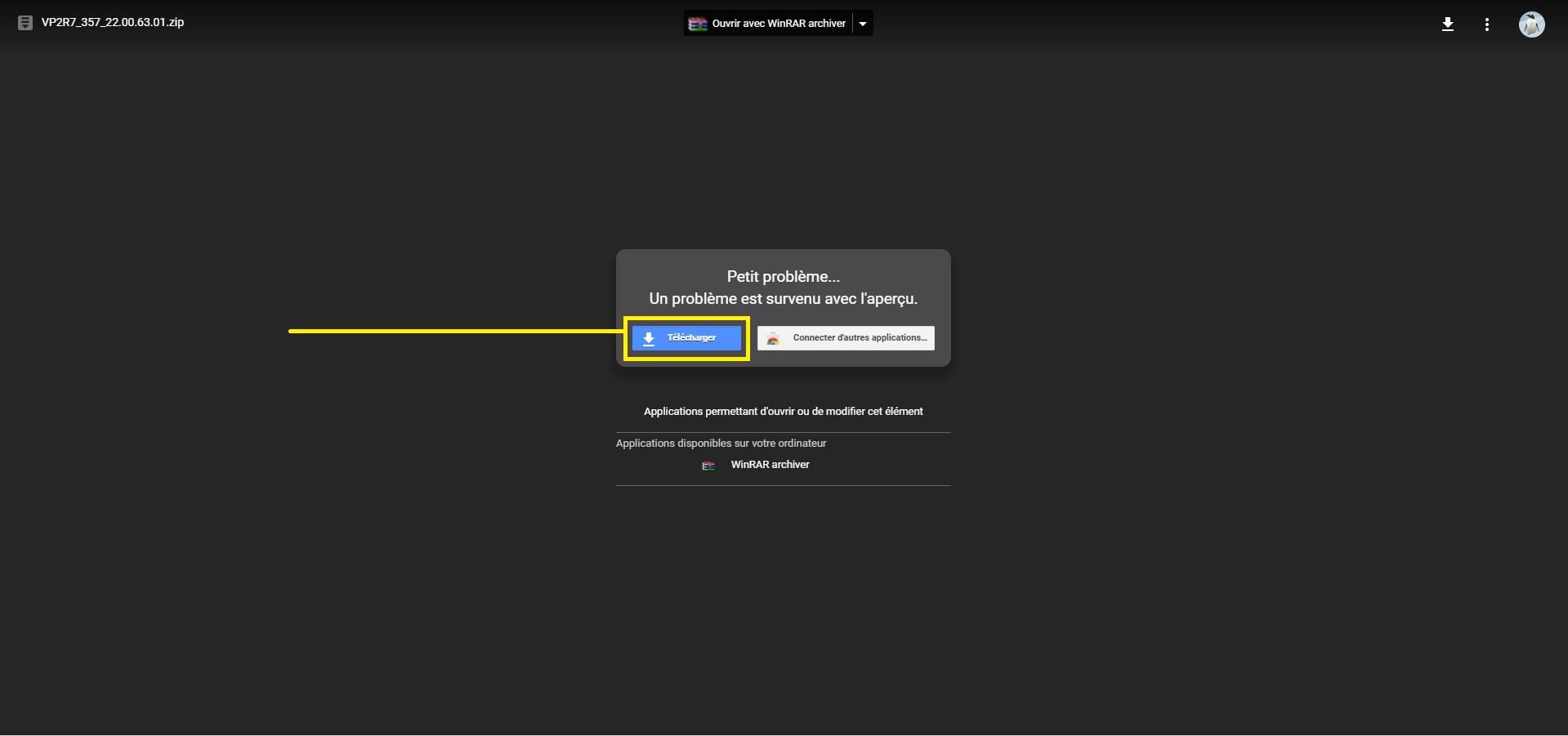Click 'Applications disponibles sur votre ordinateur' label

pyautogui.click(x=721, y=444)
